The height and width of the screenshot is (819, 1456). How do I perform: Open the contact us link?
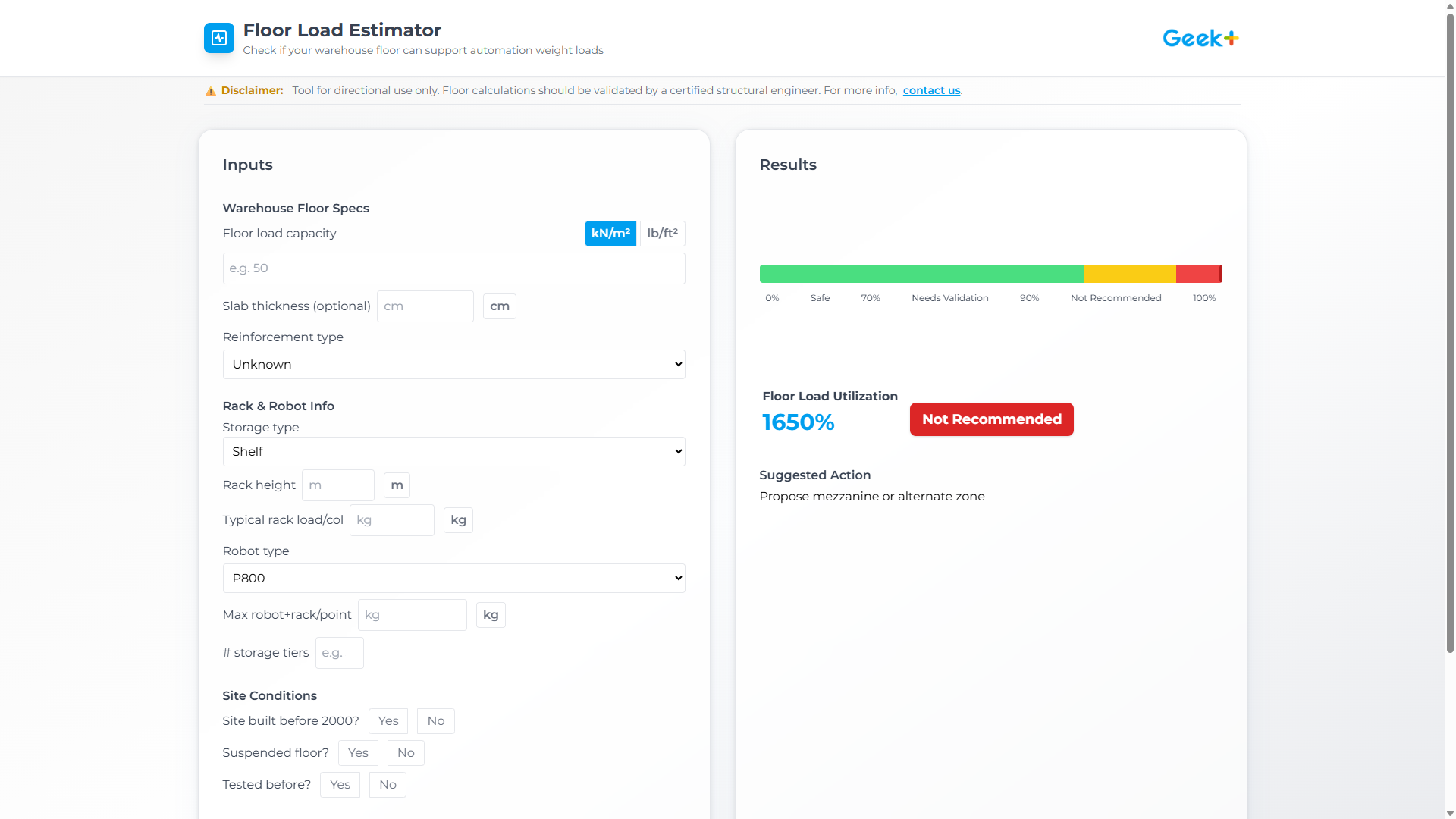pyautogui.click(x=931, y=90)
